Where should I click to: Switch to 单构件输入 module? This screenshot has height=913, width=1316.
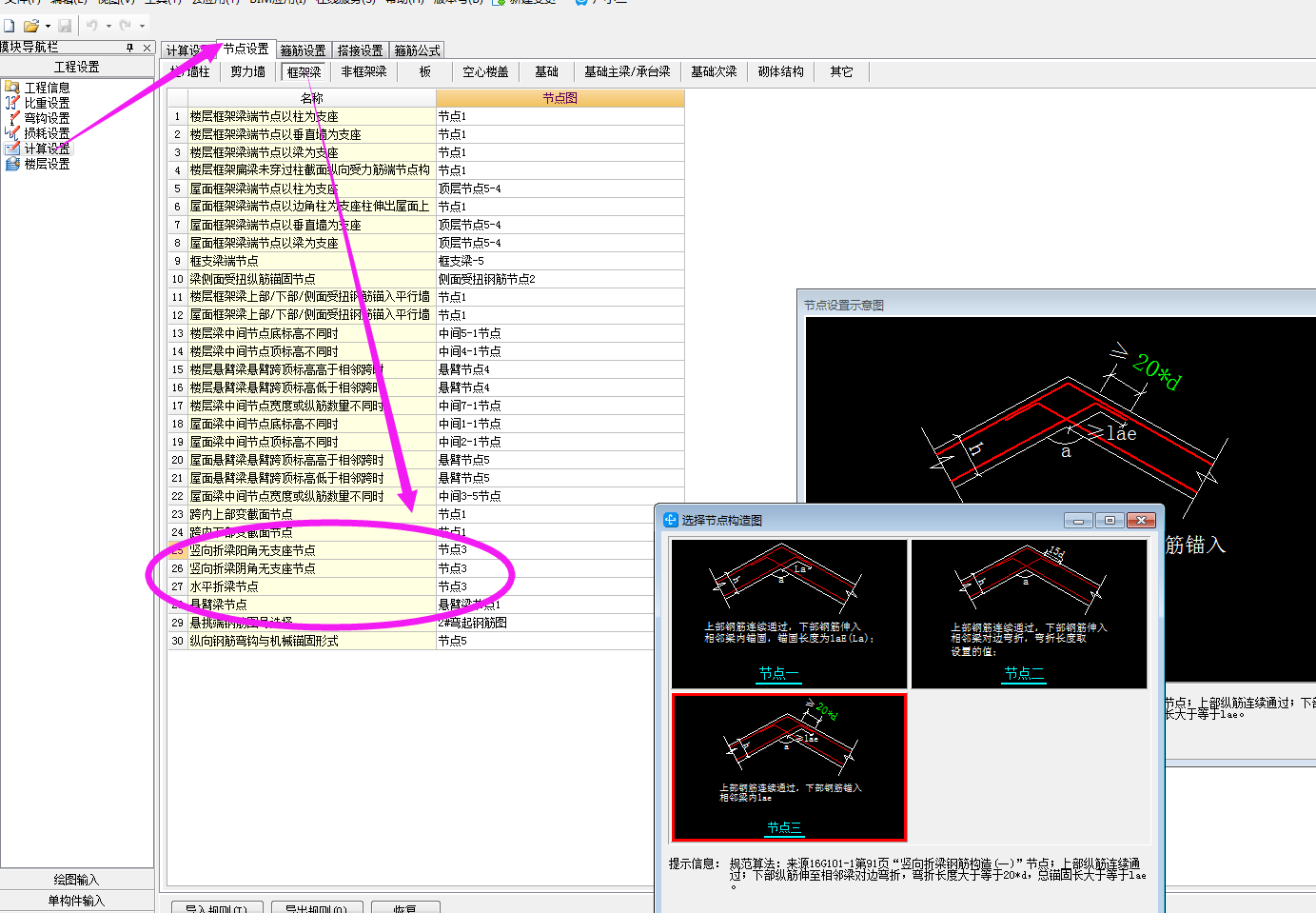[x=77, y=900]
